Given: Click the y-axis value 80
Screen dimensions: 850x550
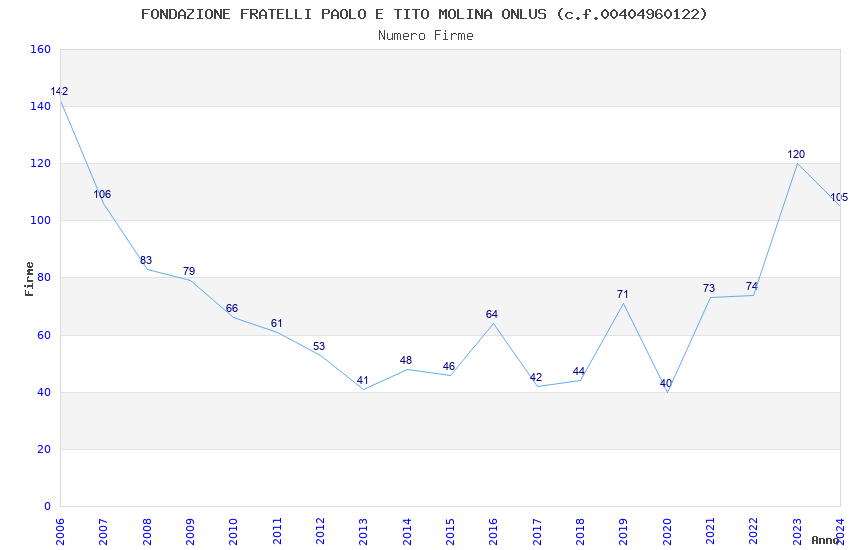Looking at the screenshot, I should tap(44, 277).
